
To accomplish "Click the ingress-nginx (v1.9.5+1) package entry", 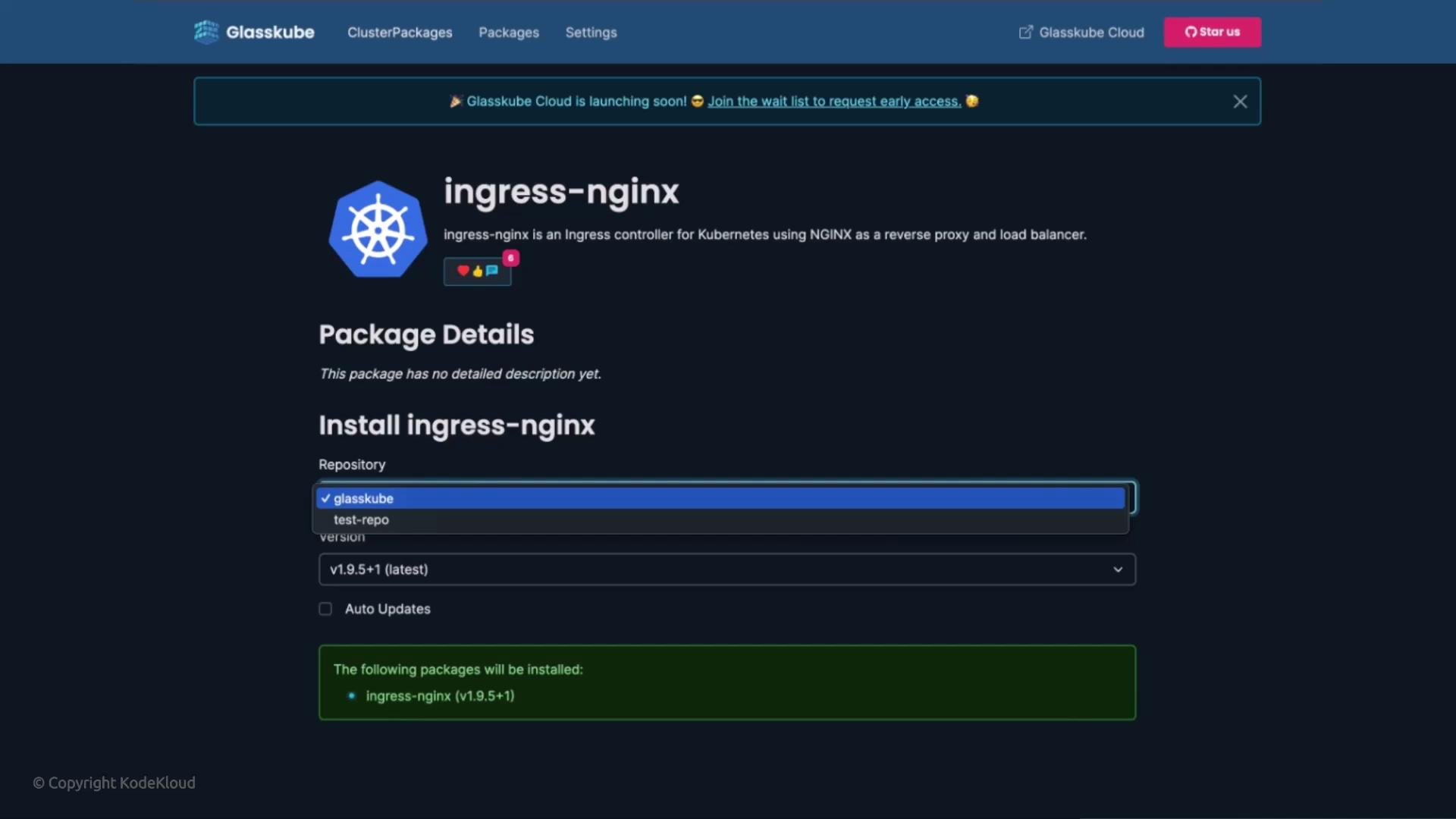I will [x=440, y=696].
